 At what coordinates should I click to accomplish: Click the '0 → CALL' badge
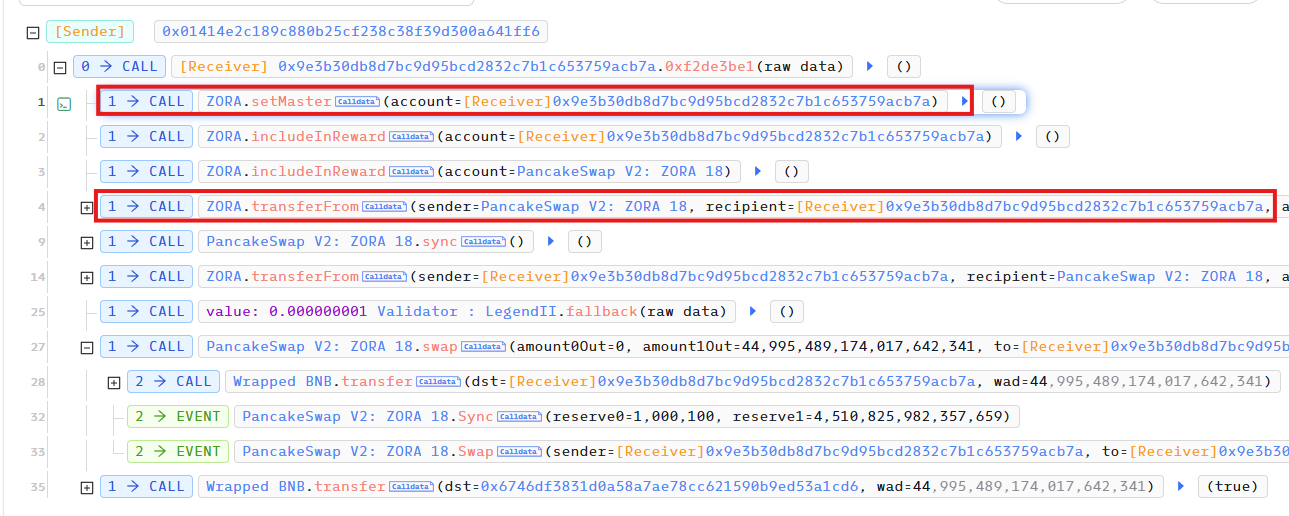[x=119, y=67]
